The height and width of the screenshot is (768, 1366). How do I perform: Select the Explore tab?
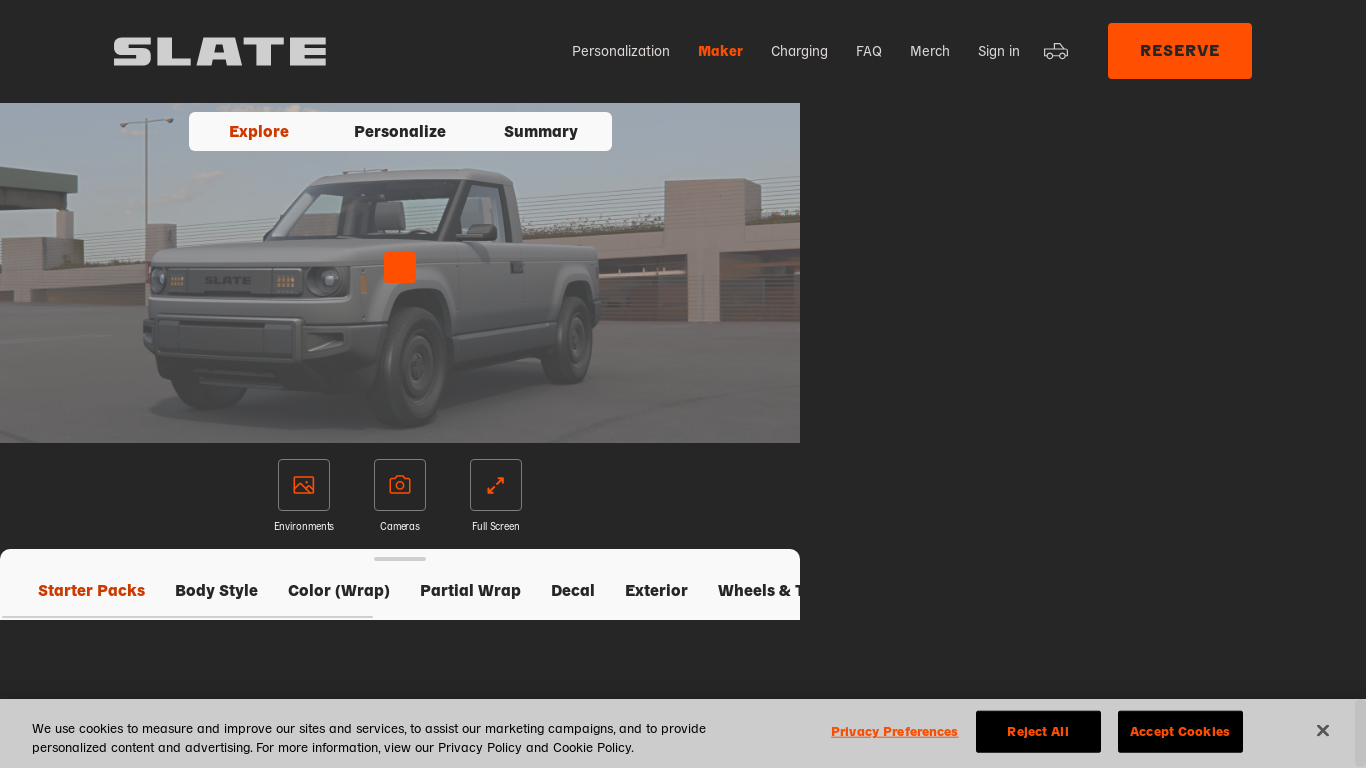(x=259, y=132)
